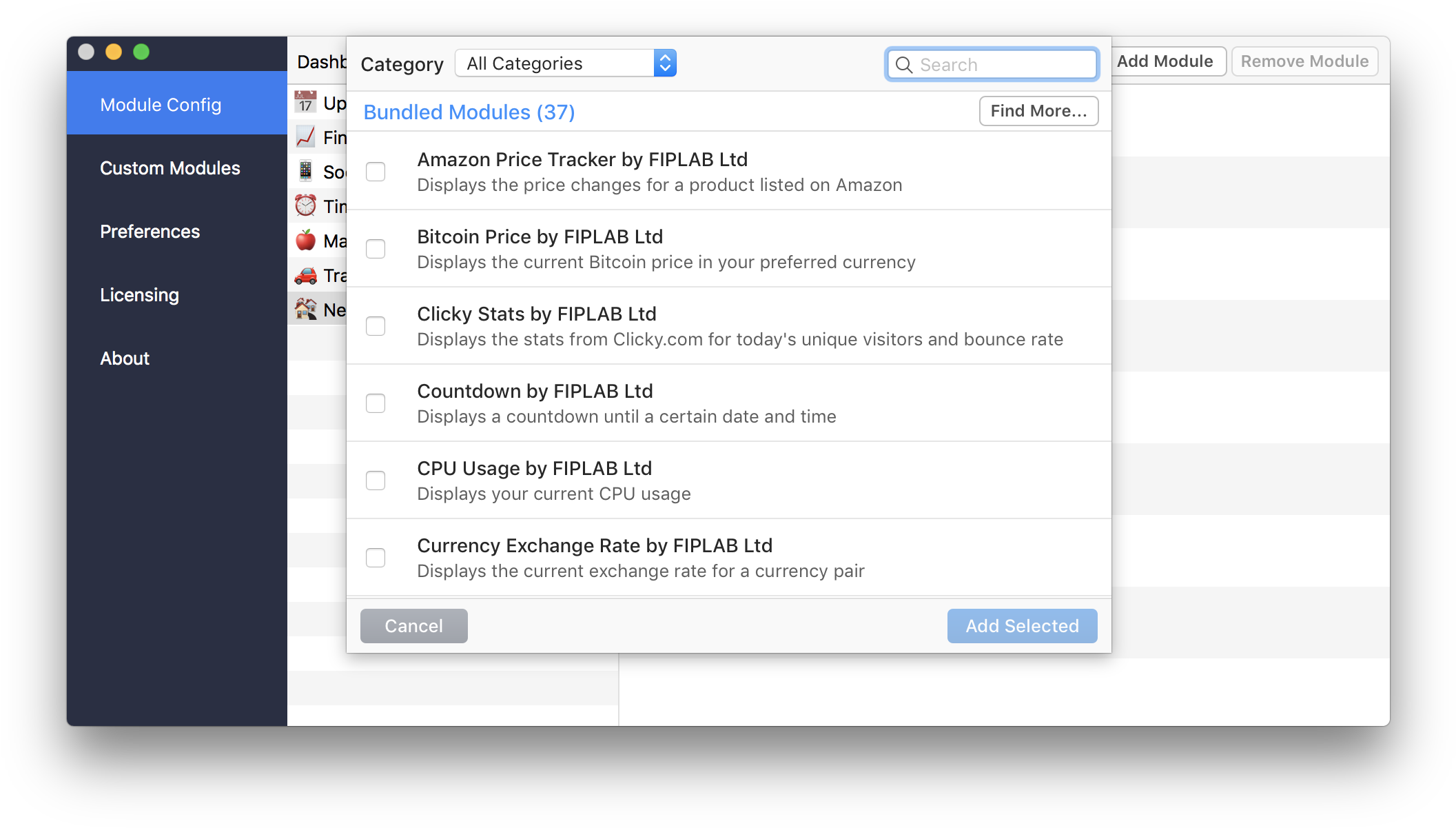Viewport: 1456px width, 828px height.
Task: Click the alarm clock icon in the module list
Action: pyautogui.click(x=305, y=205)
